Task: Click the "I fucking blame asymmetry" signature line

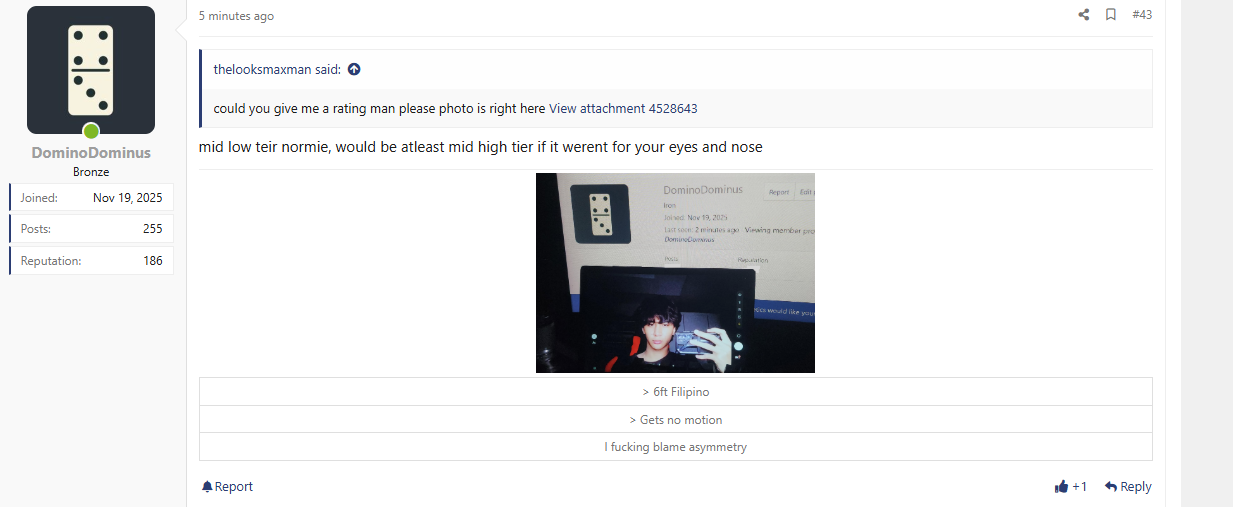Action: pyautogui.click(x=675, y=447)
